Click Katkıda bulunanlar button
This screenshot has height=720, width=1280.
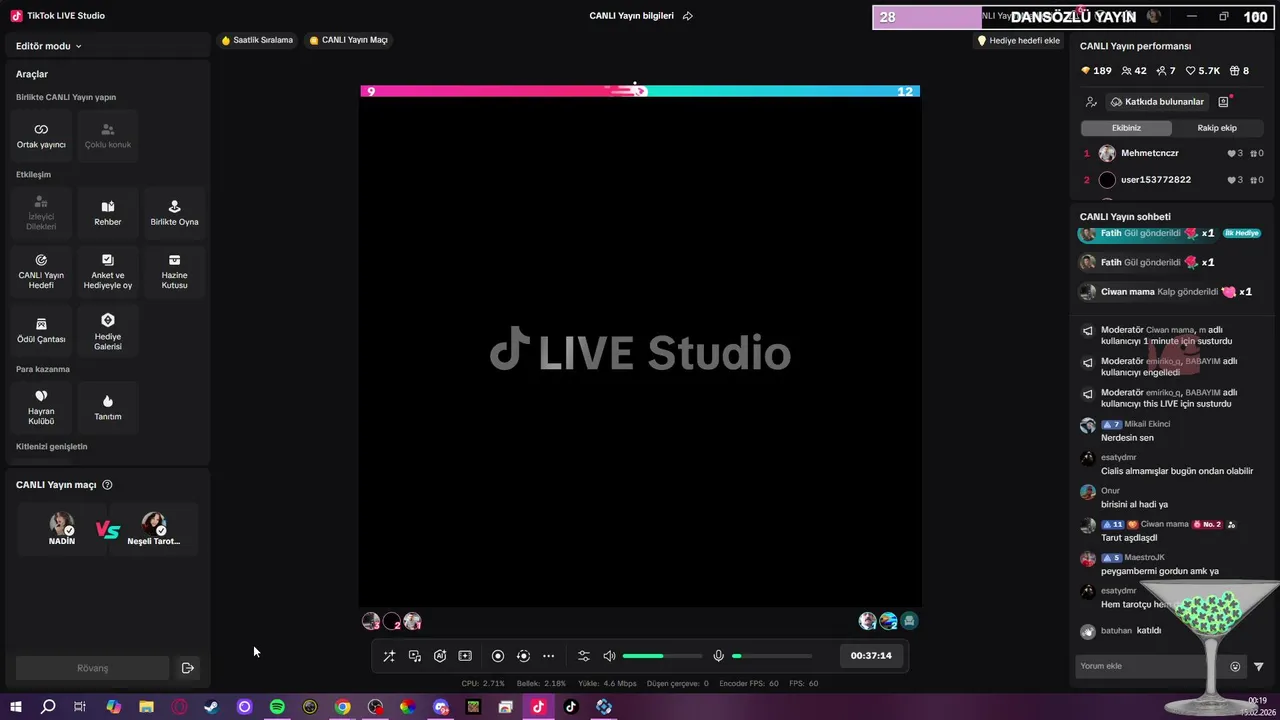(x=1157, y=102)
